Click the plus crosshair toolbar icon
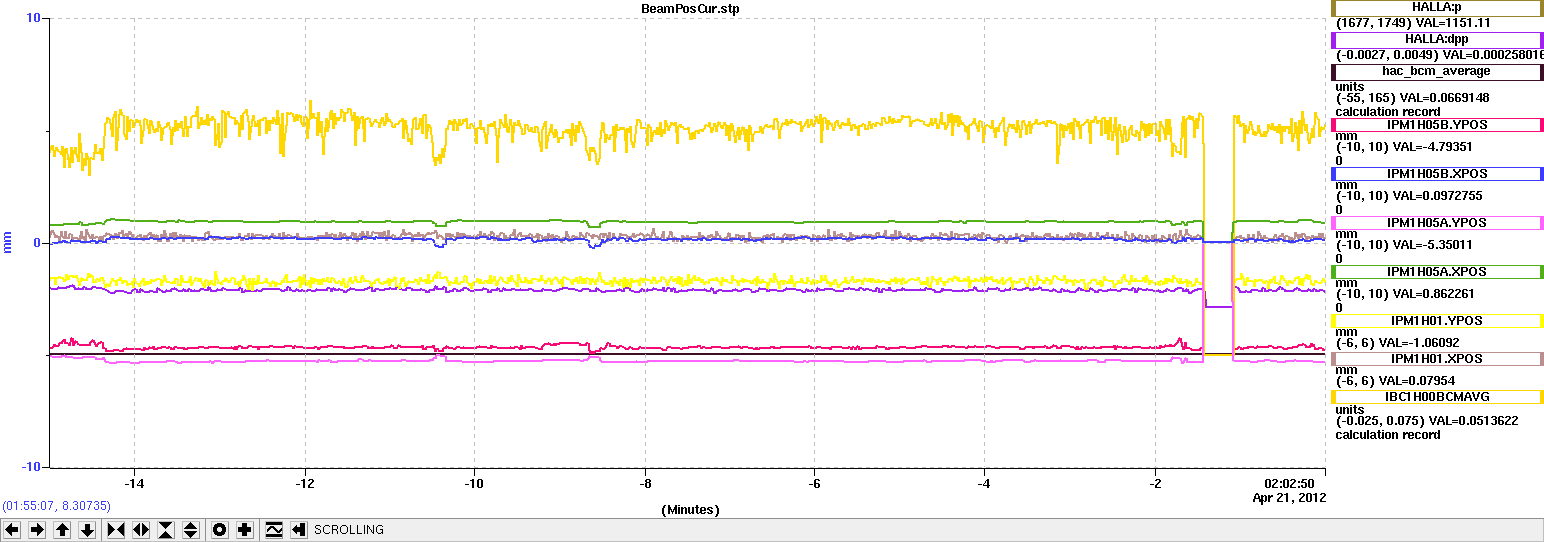The image size is (1544, 542). pos(244,530)
